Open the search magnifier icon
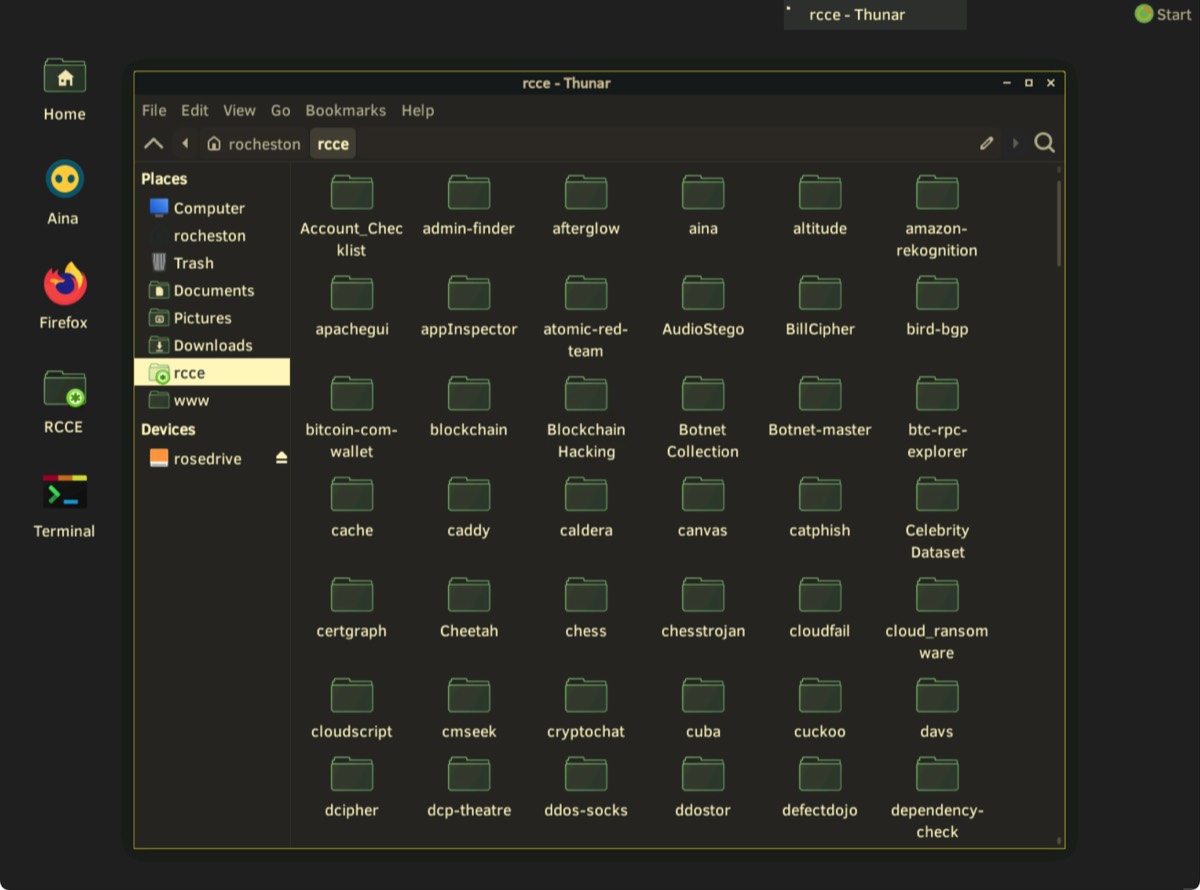The height and width of the screenshot is (890, 1200). tap(1044, 143)
